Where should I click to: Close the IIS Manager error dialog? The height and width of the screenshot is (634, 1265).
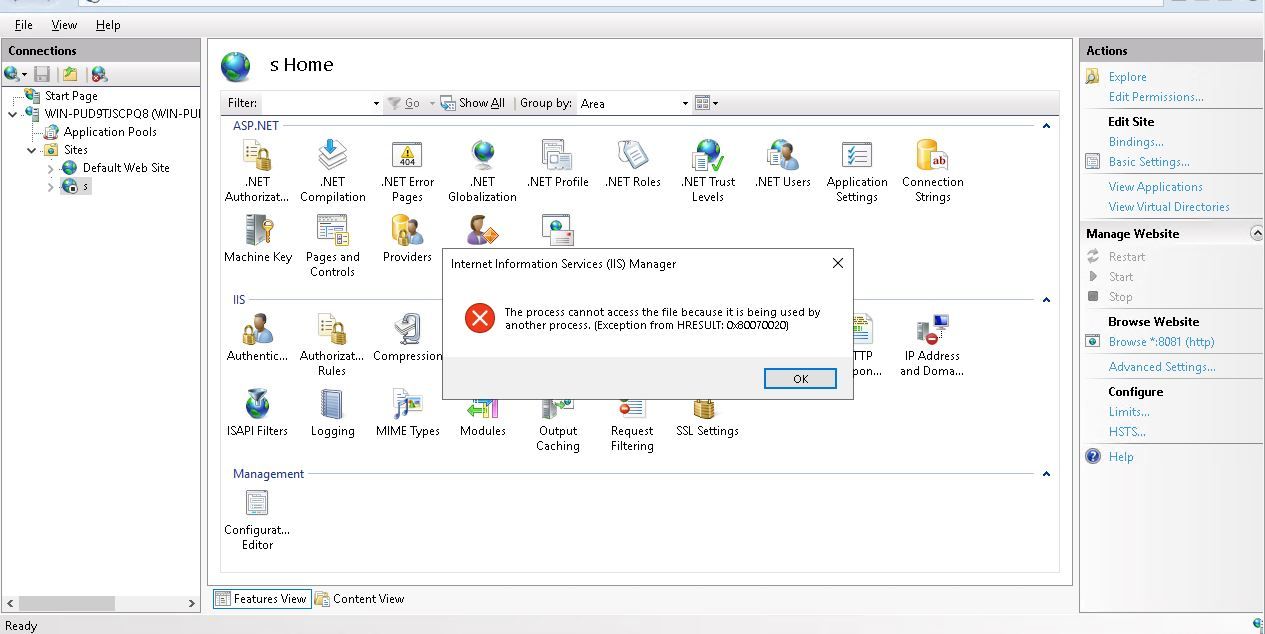click(837, 263)
